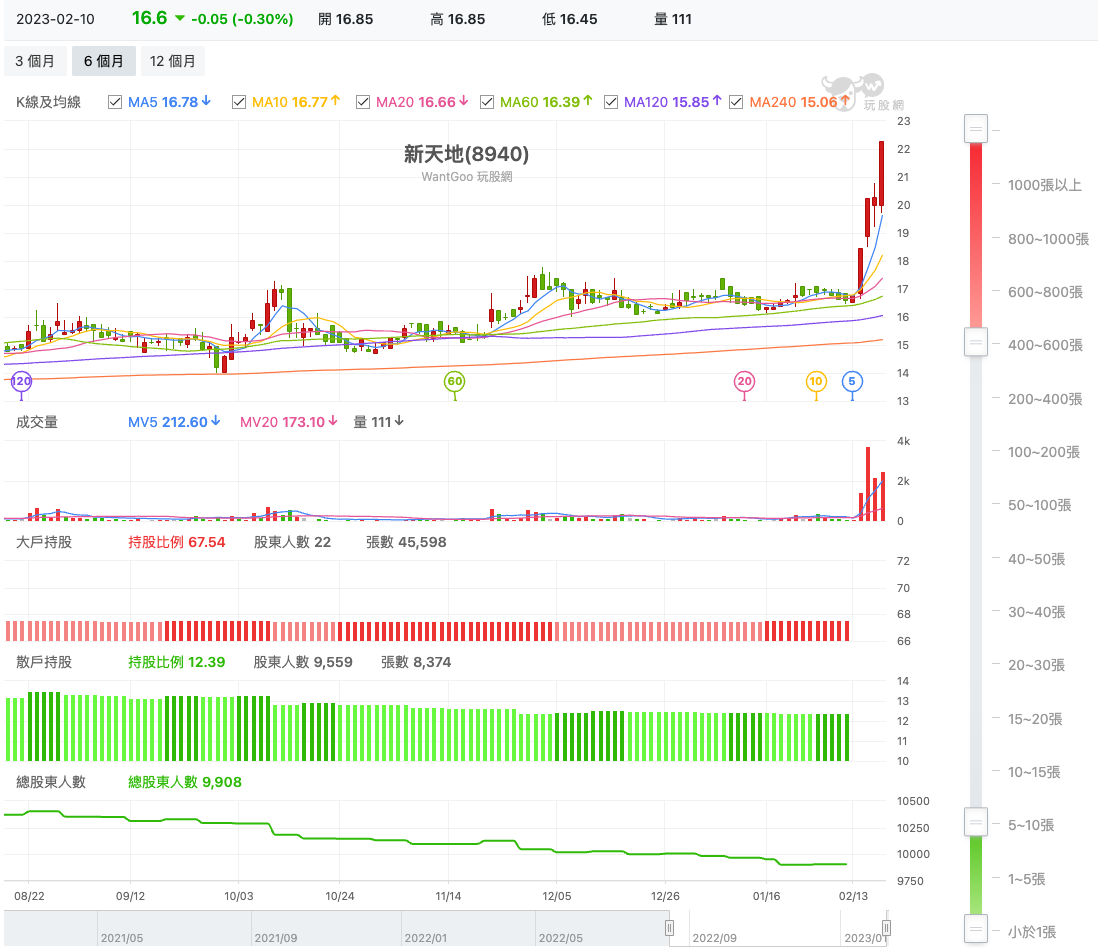Click the 200~400張 holdings level label
The image size is (1098, 948).
coord(1045,399)
